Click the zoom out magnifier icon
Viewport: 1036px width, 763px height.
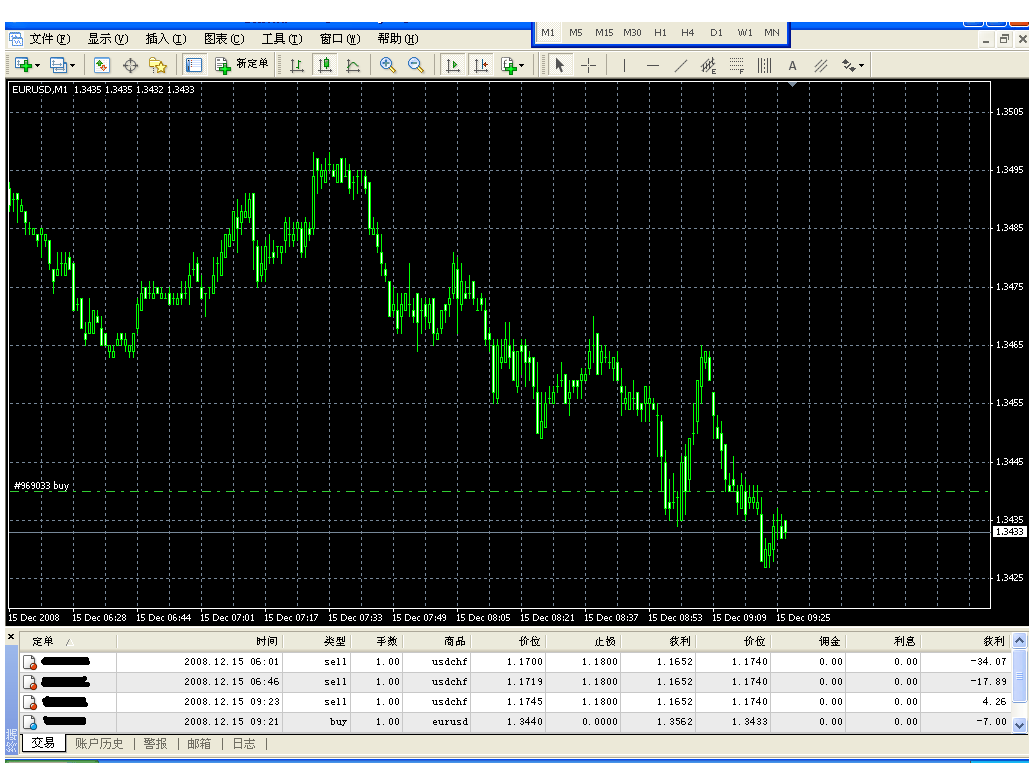[416, 65]
